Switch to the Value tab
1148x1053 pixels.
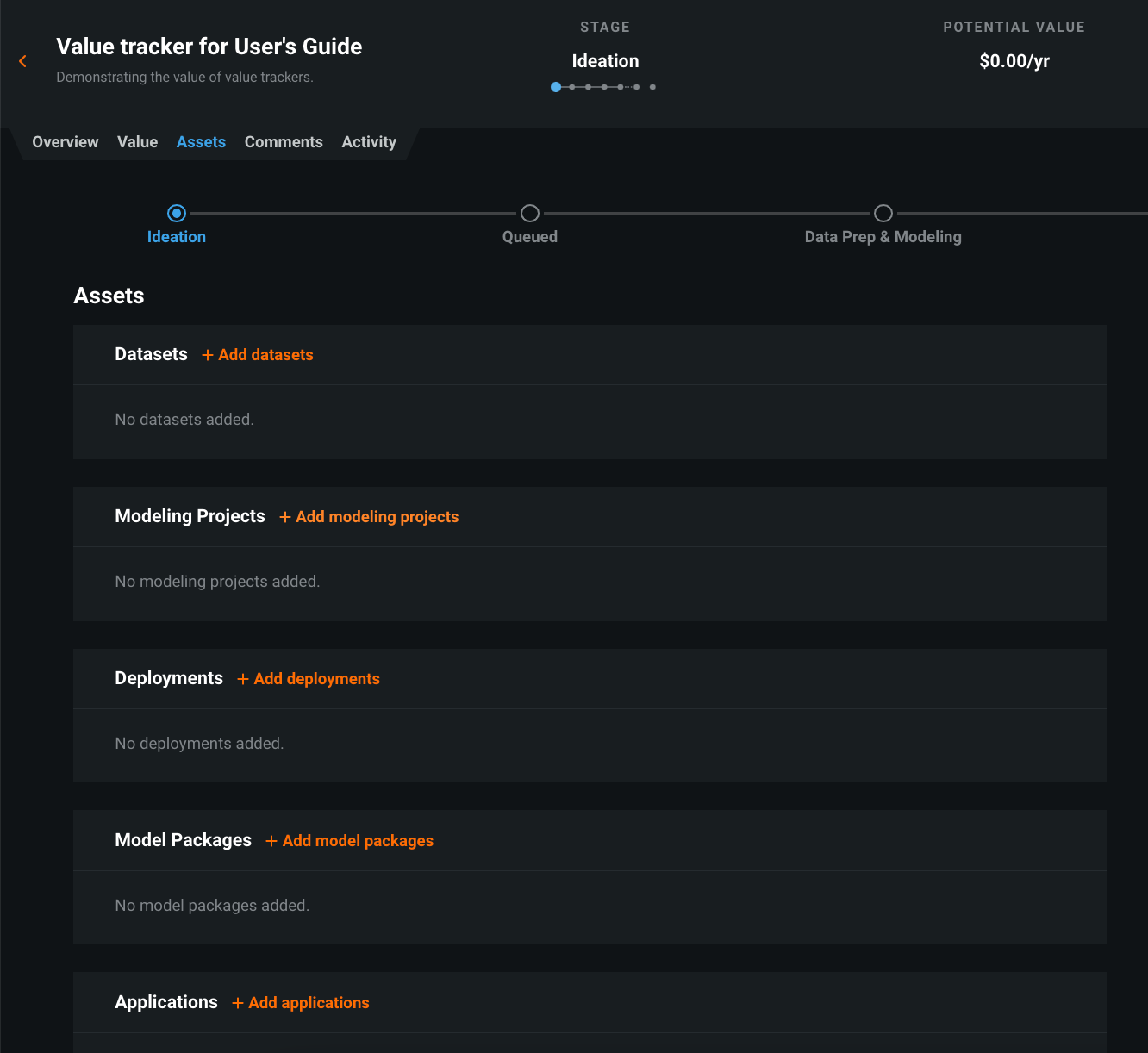click(137, 142)
